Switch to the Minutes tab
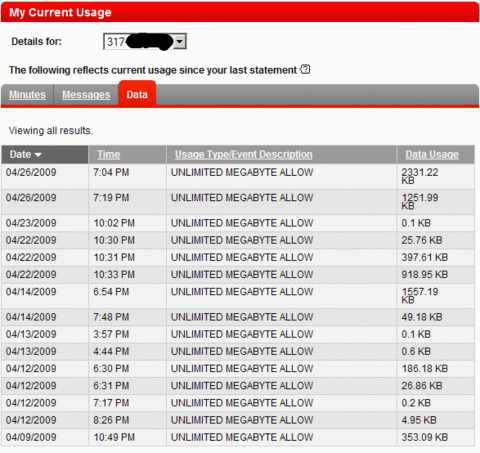Viewport: 480px width, 453px height. 27,95
